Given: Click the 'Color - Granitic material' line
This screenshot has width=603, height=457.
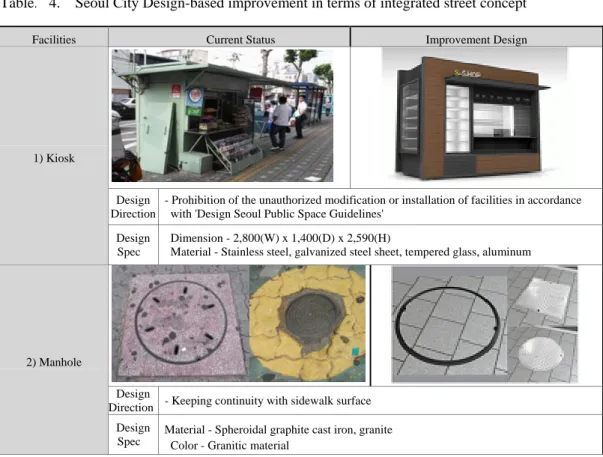Looking at the screenshot, I should pos(230,445).
